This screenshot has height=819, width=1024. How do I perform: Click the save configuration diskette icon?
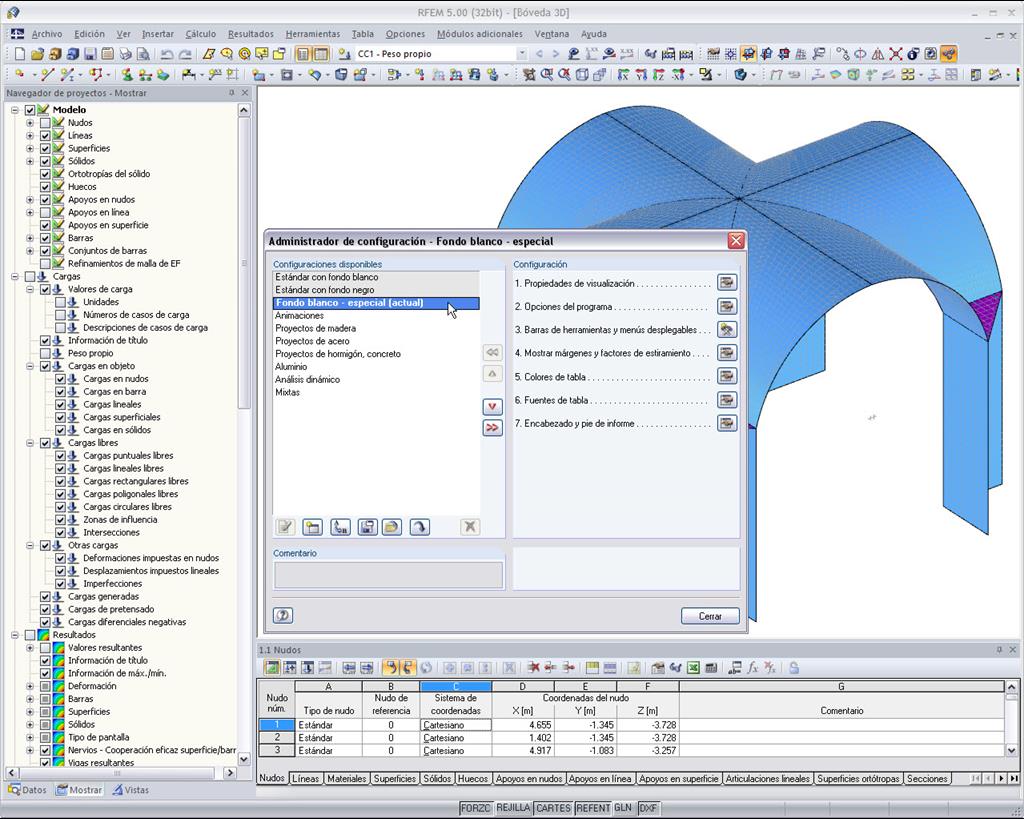[366, 527]
